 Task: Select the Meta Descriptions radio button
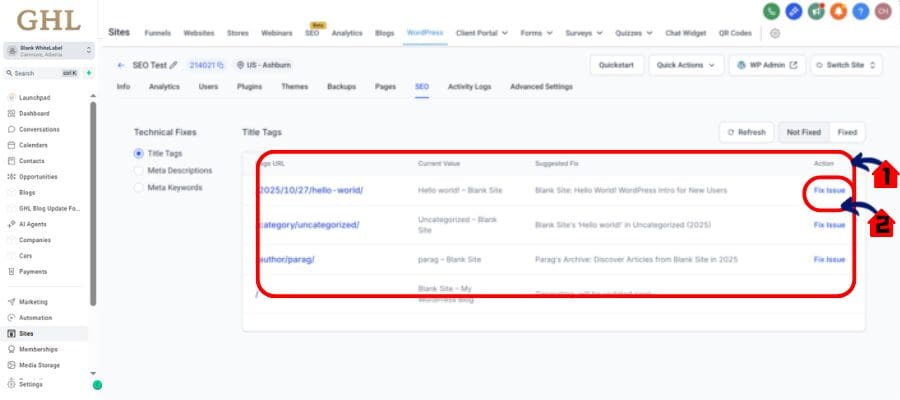pos(138,170)
